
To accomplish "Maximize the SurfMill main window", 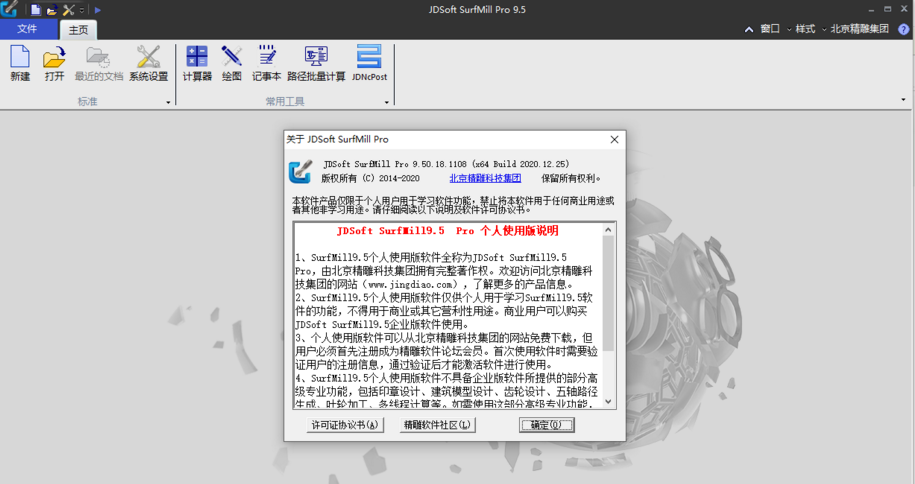I will 888,9.
